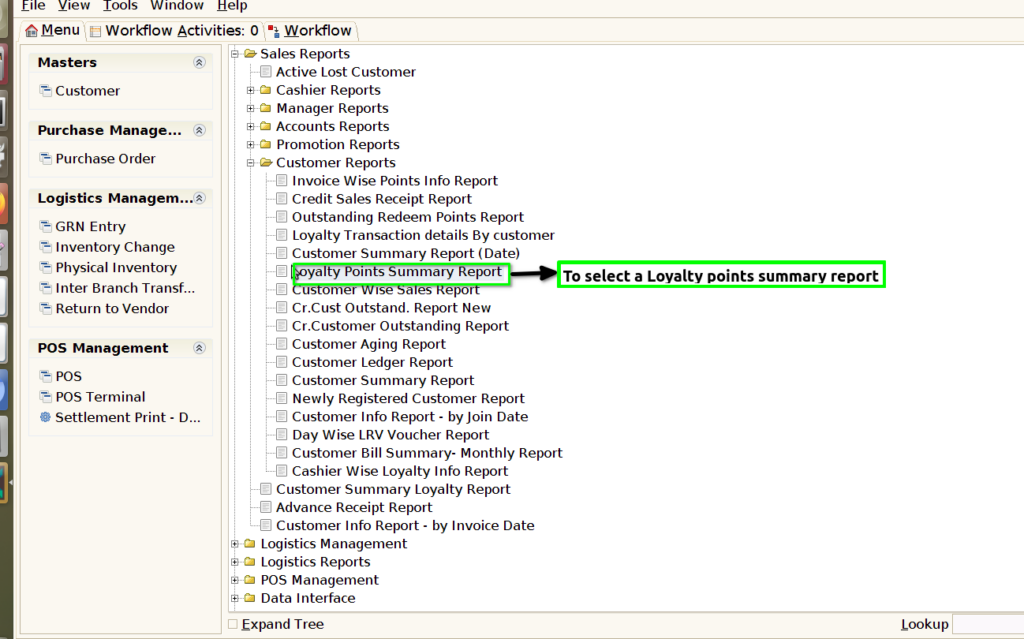Image resolution: width=1024 pixels, height=639 pixels.
Task: Switch to the Workflow Activities tab
Action: [174, 31]
